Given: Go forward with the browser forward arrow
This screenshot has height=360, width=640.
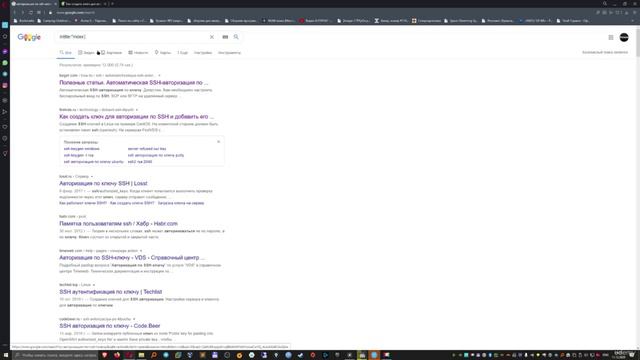Looking at the screenshot, I should tap(22, 13).
